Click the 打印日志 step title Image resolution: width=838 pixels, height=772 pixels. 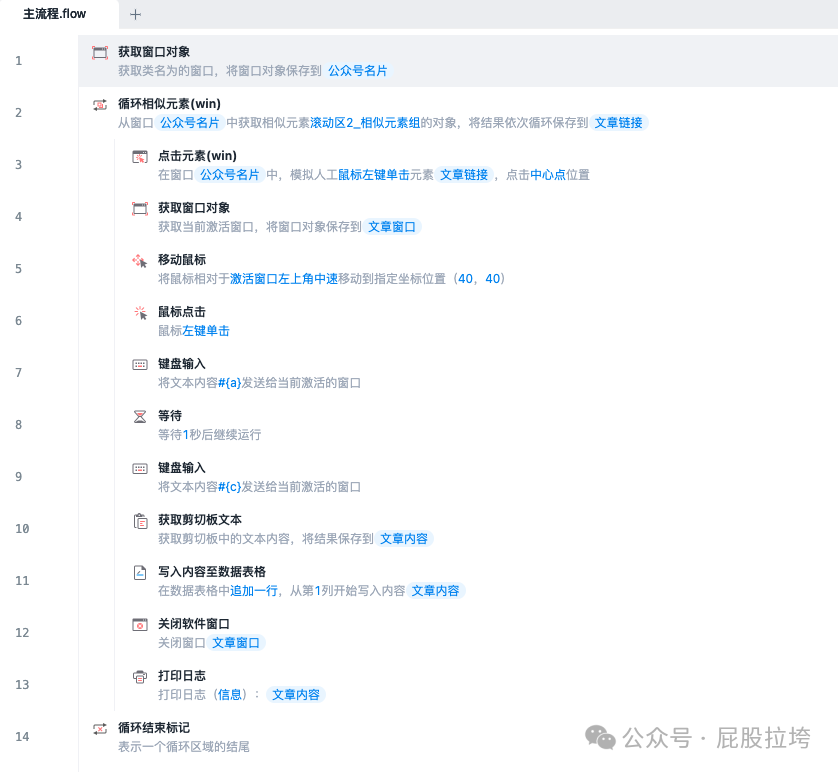tap(182, 676)
